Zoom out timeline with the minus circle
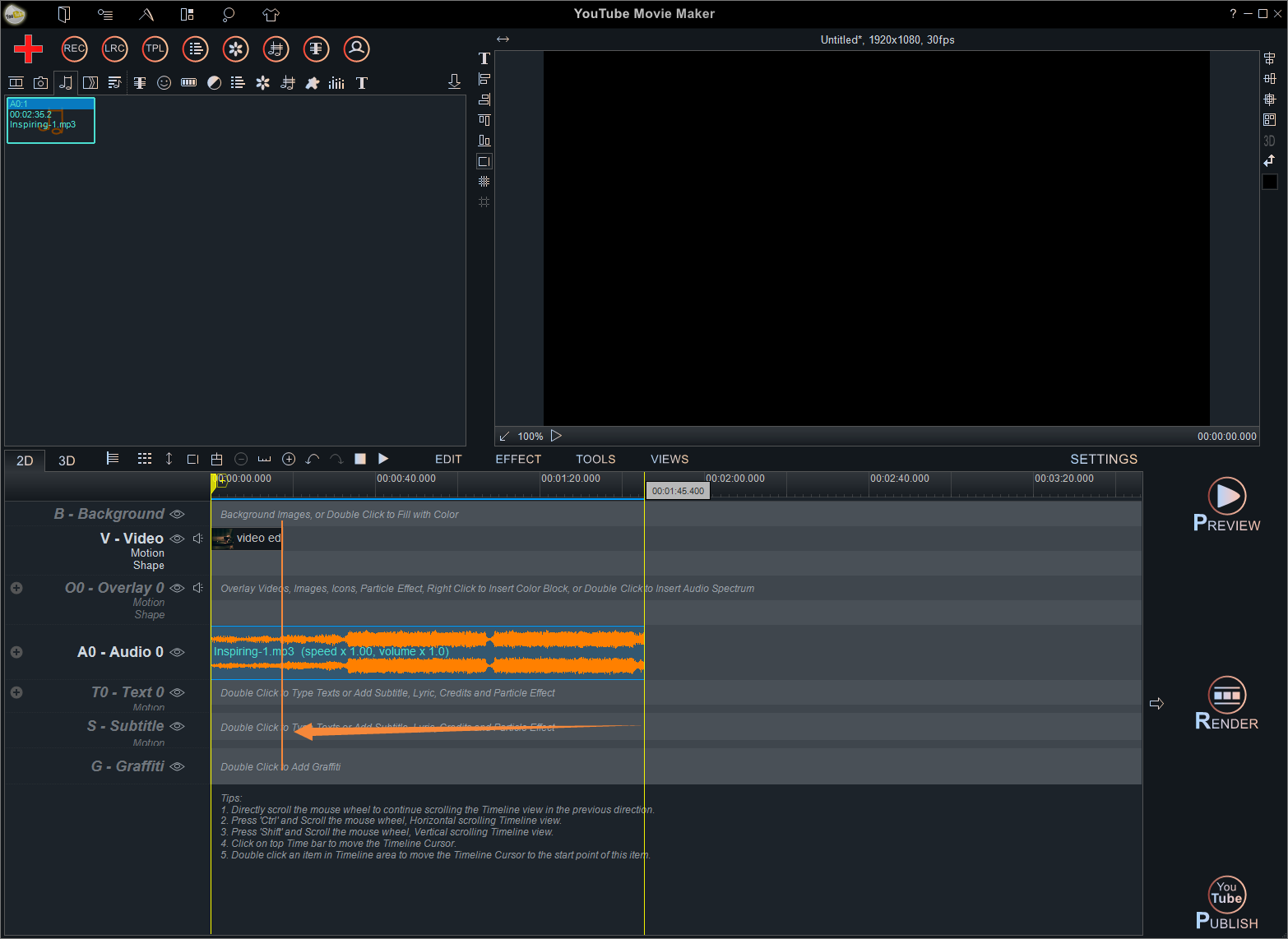 click(241, 459)
